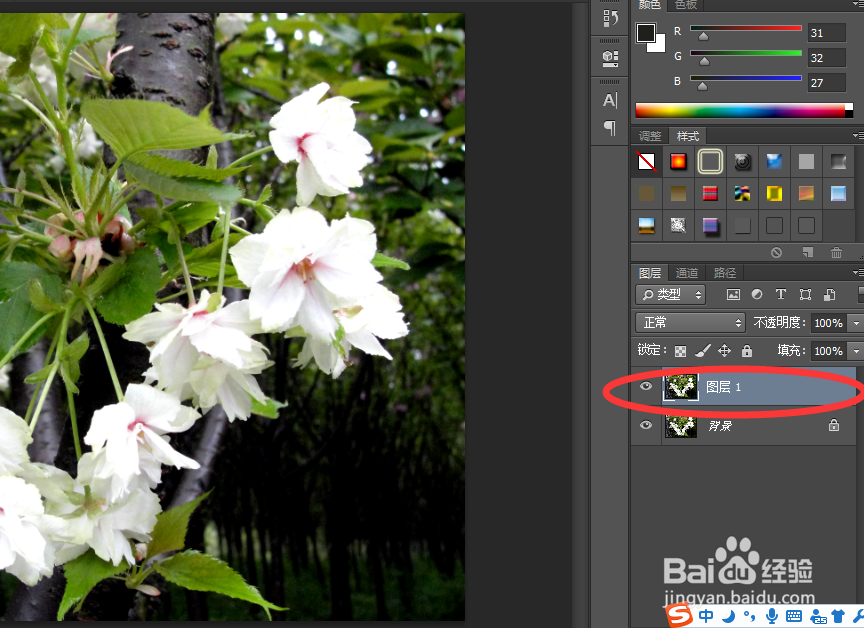This screenshot has height=628, width=864.
Task: Open the Layers panel flyout menu
Action: tap(858, 272)
